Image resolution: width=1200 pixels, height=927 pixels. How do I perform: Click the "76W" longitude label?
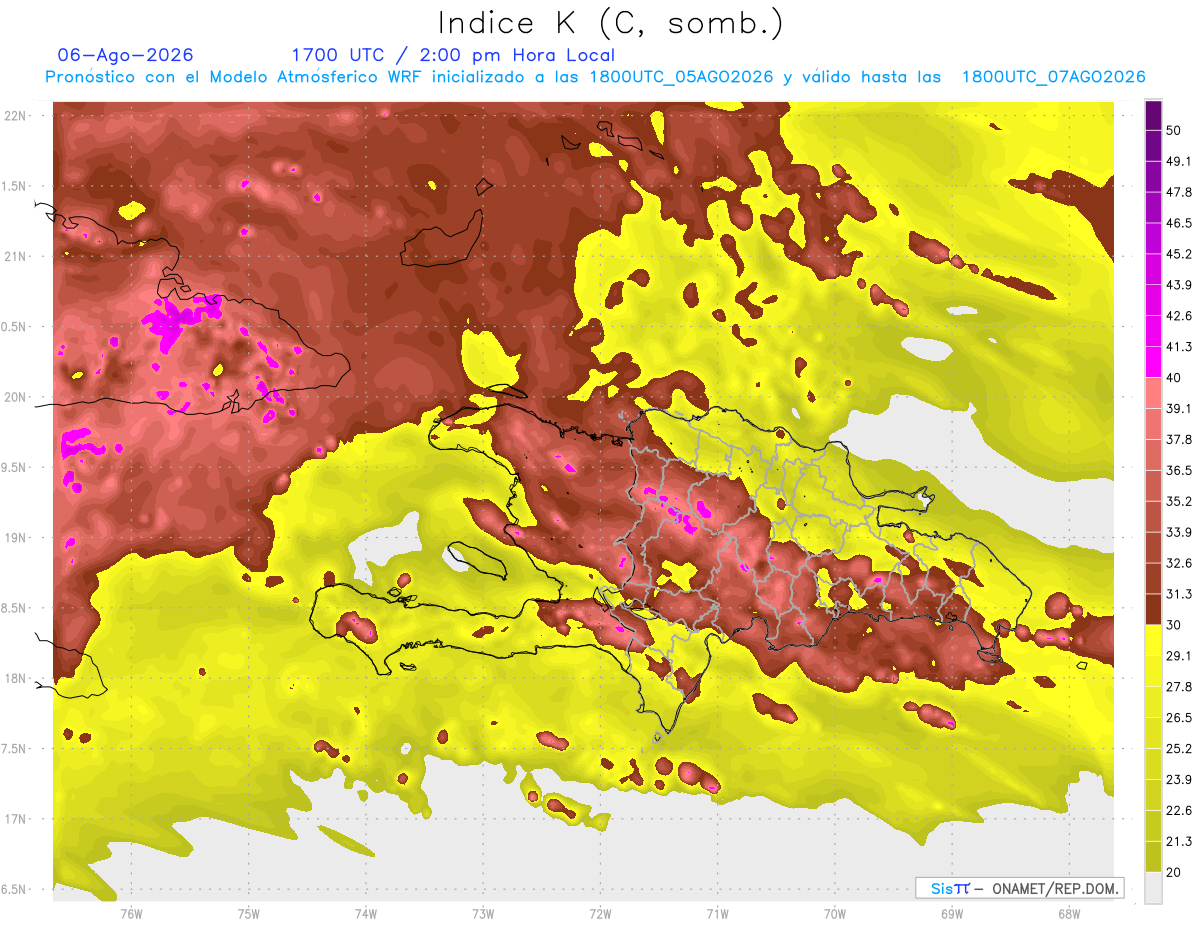[x=132, y=913]
